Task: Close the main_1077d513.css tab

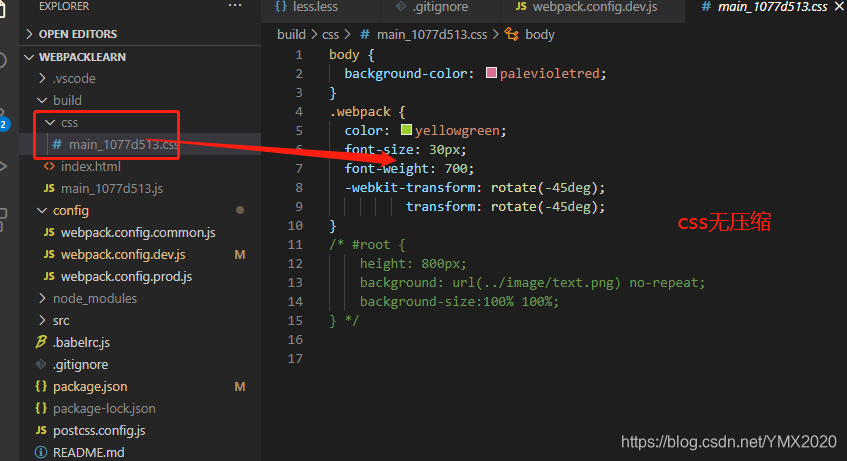Action: tap(839, 6)
